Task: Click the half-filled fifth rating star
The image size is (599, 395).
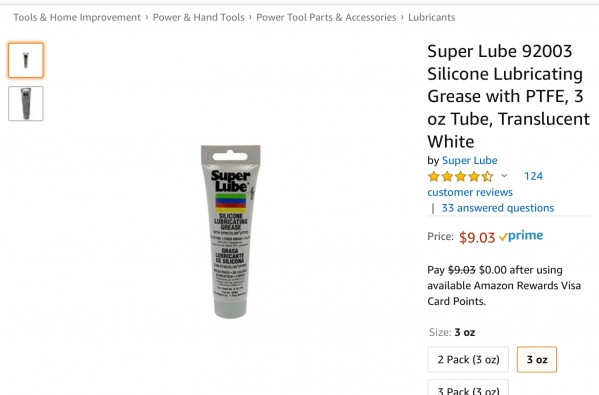Action: pyautogui.click(x=487, y=176)
